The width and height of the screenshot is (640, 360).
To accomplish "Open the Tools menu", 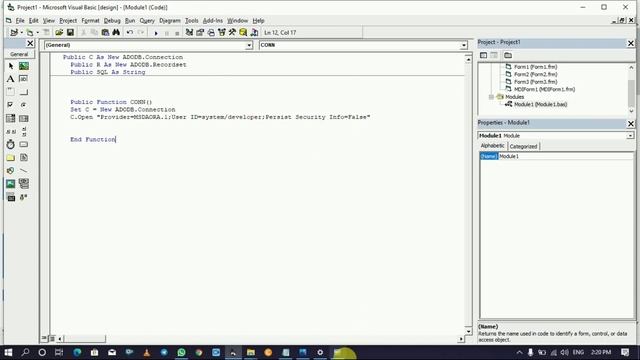I will 191,20.
